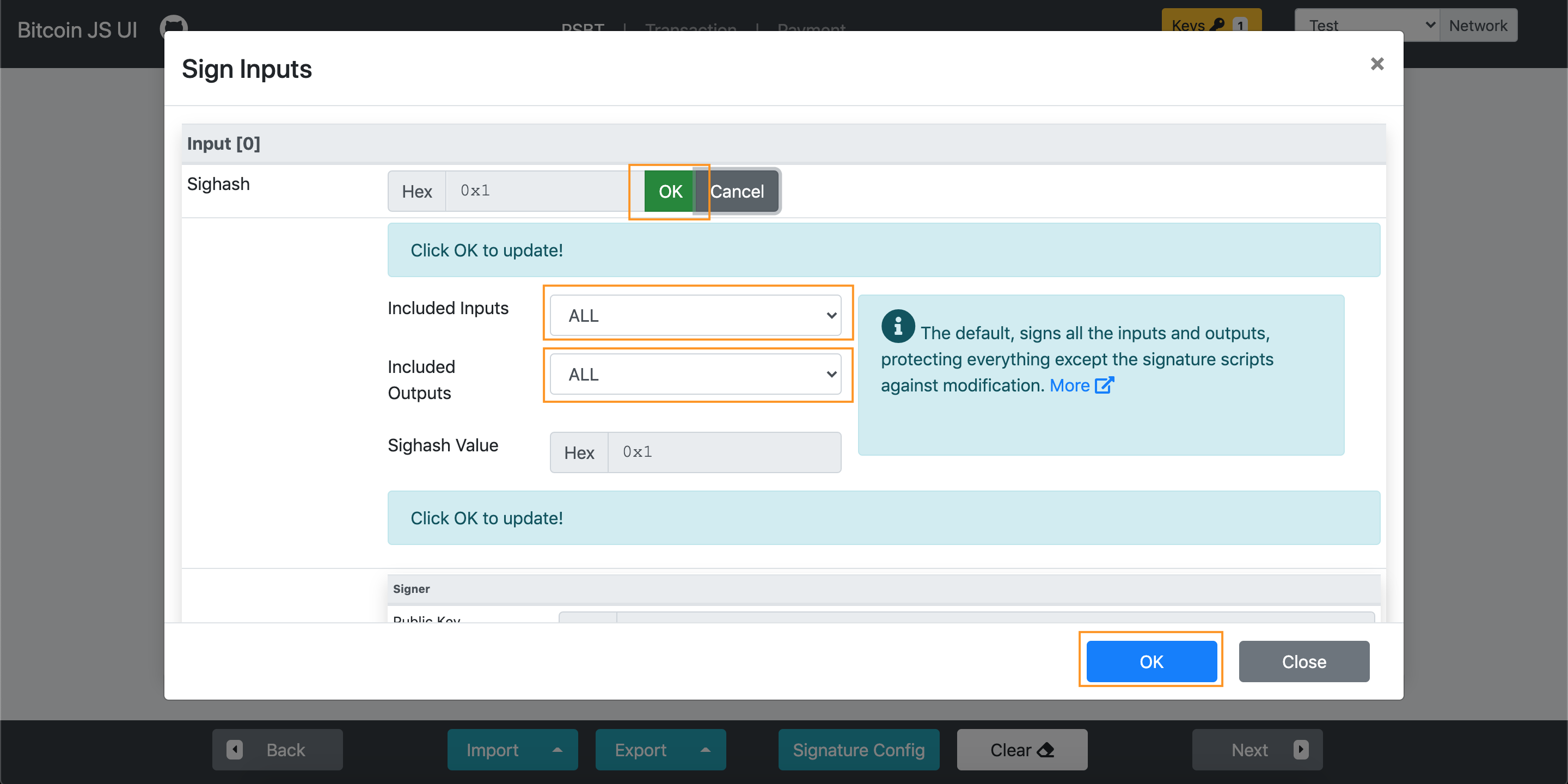This screenshot has height=784, width=1568.
Task: Go to Next step
Action: click(1257, 749)
